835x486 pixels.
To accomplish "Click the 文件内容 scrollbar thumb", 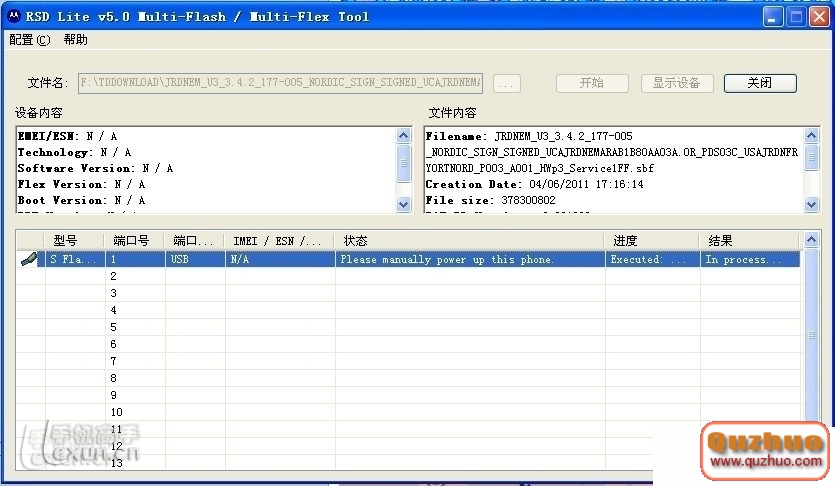I will pos(811,156).
